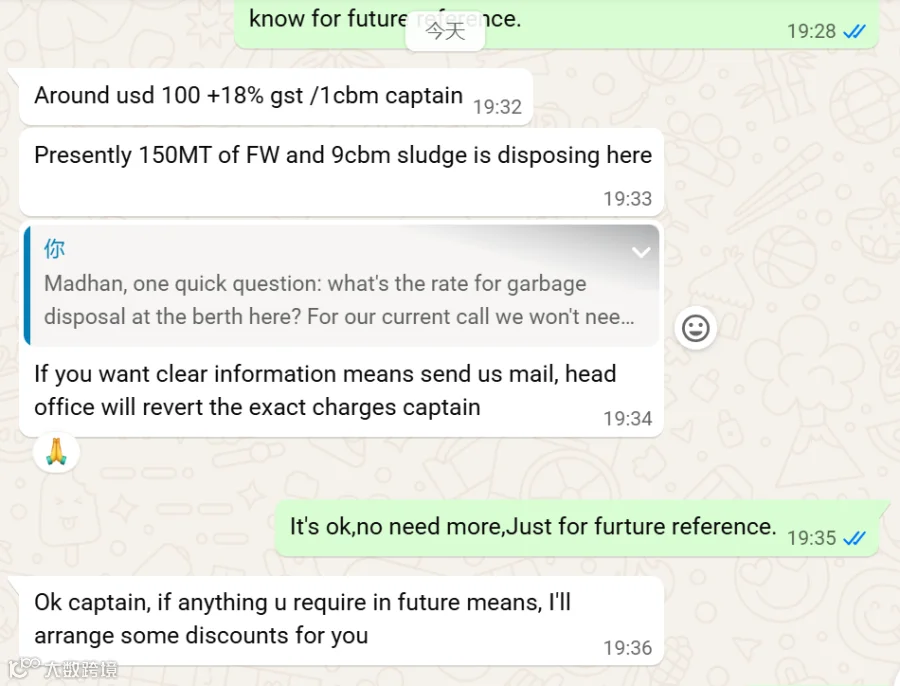The image size is (900, 686).
Task: Click the 19:32 timestamp
Action: (497, 107)
